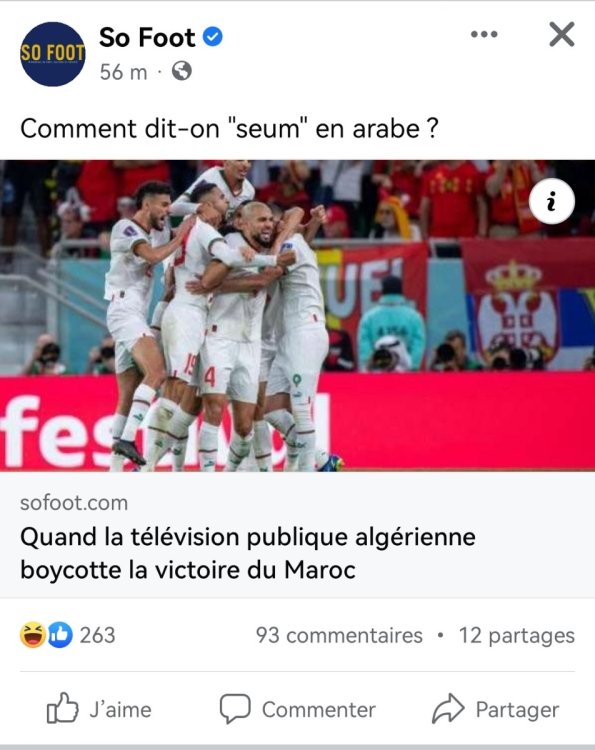This screenshot has width=595, height=750.
Task: View the 263 reactions count
Action: (x=98, y=635)
